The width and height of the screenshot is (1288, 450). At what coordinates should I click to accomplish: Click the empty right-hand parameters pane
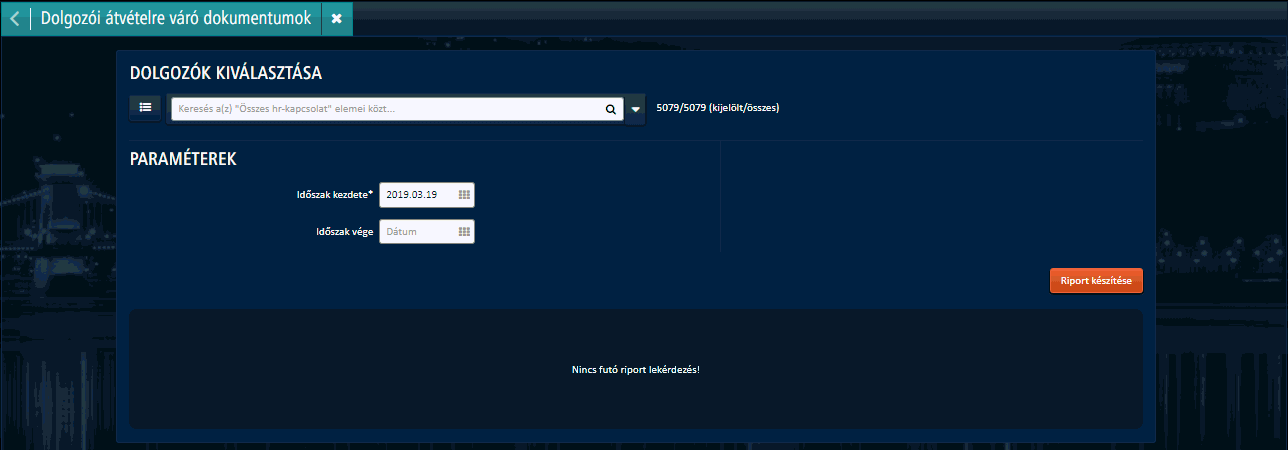[930, 200]
